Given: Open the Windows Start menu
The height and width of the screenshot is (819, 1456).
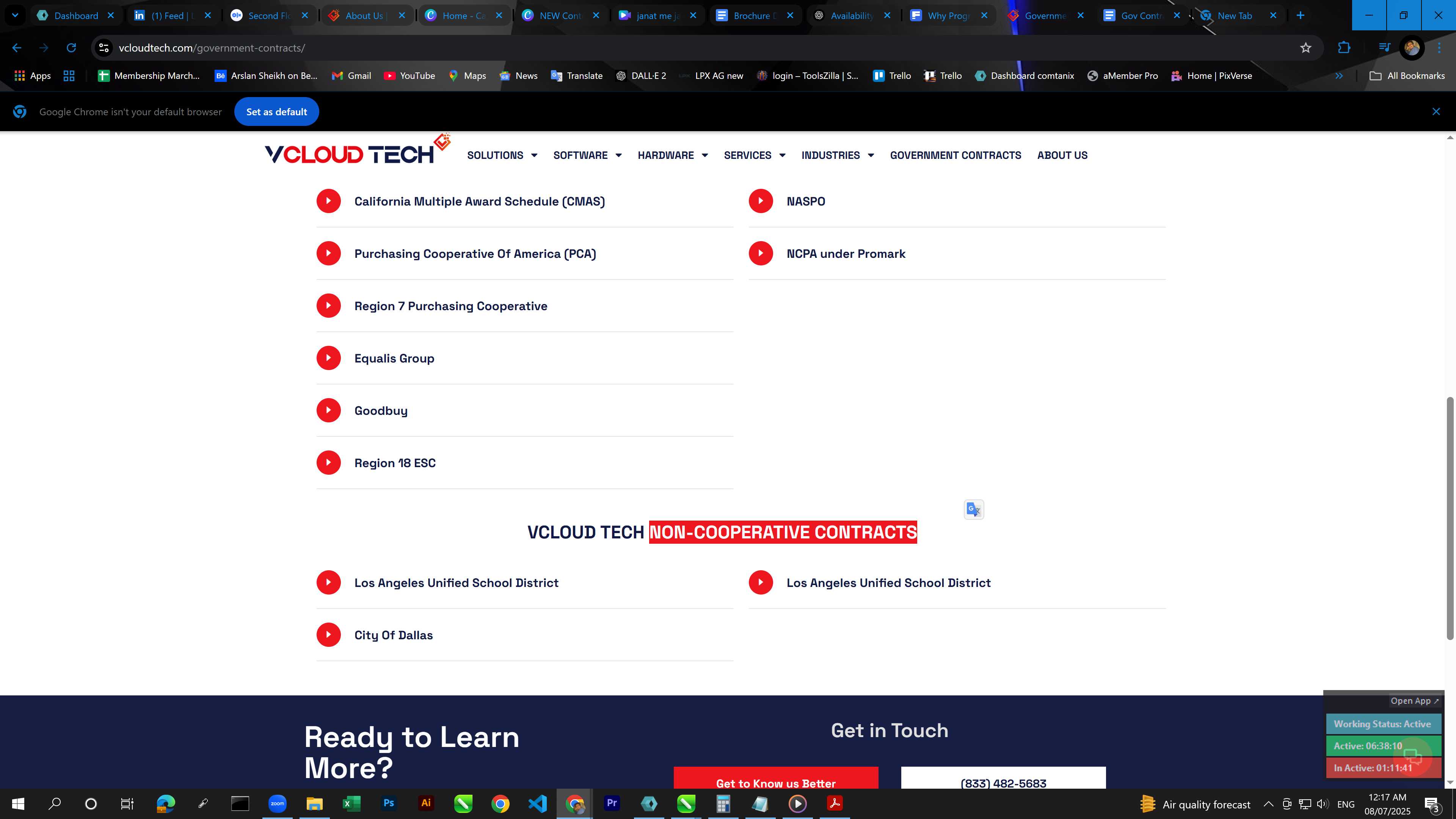Looking at the screenshot, I should (18, 803).
